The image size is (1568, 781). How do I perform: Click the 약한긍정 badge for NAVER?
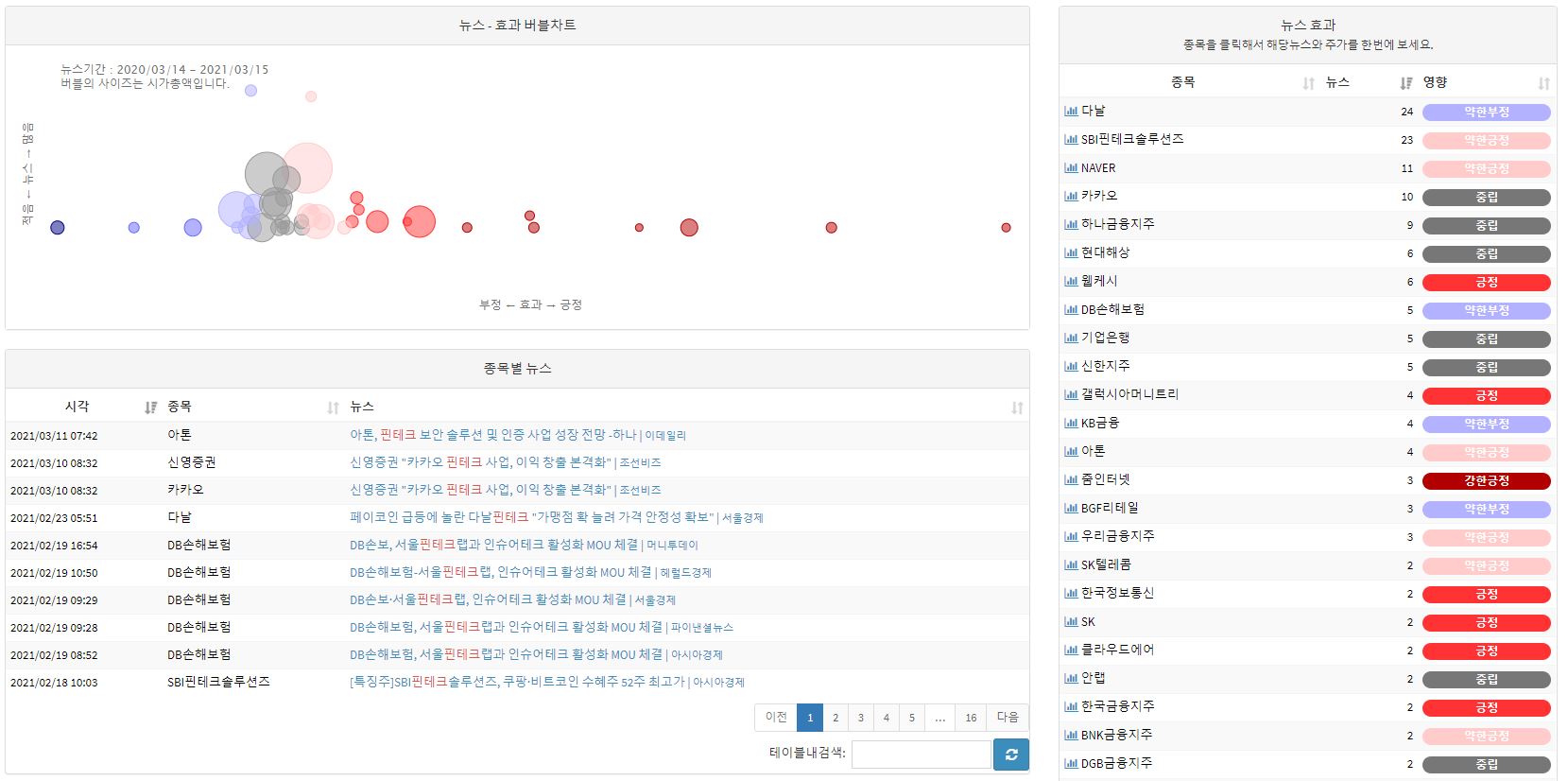pos(1487,168)
